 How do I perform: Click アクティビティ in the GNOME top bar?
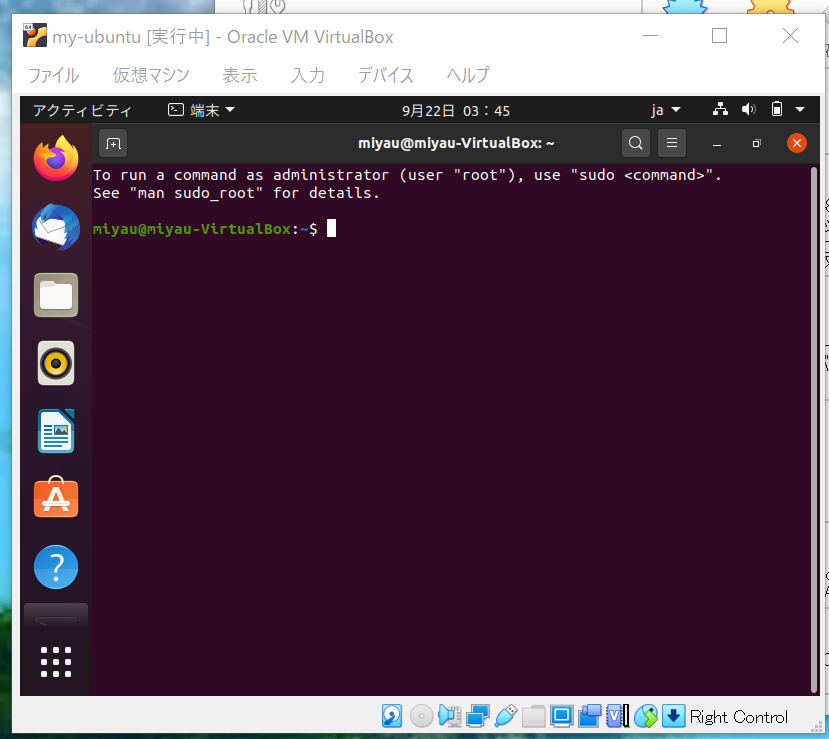(x=82, y=110)
